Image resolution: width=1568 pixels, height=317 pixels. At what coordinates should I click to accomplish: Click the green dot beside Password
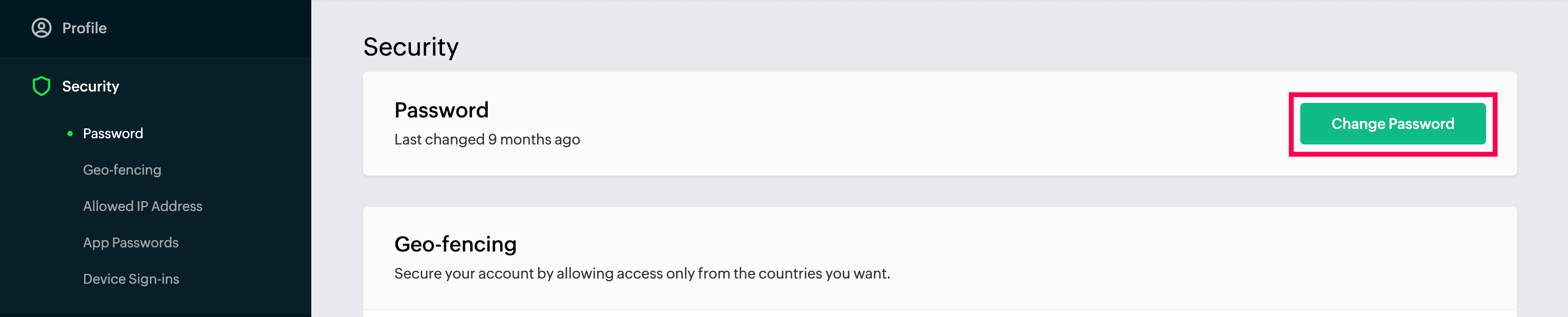[x=70, y=134]
